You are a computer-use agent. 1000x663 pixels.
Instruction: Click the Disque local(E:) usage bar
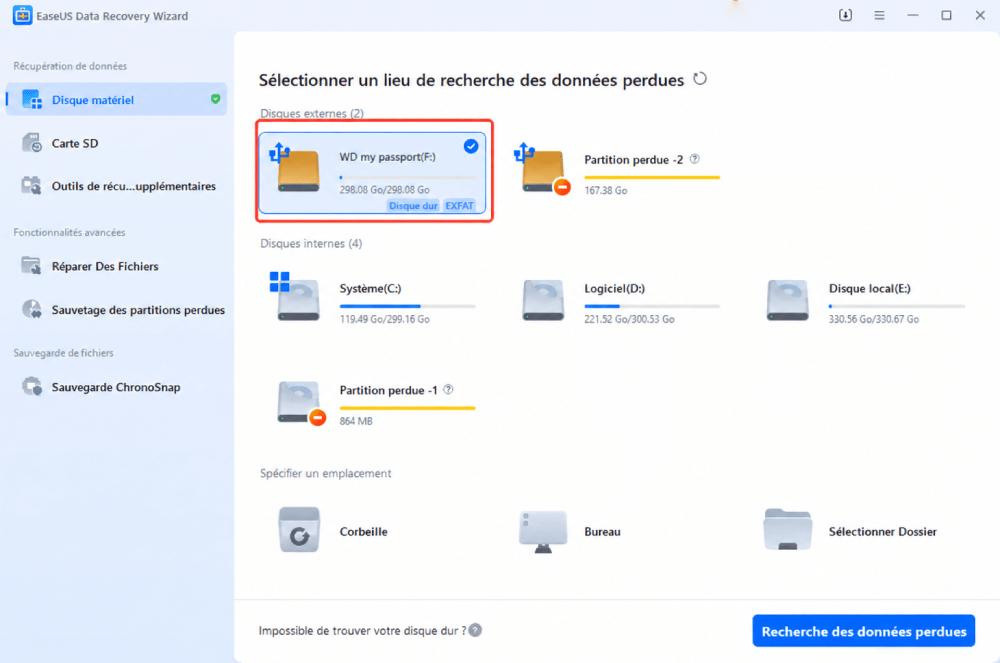click(x=897, y=306)
